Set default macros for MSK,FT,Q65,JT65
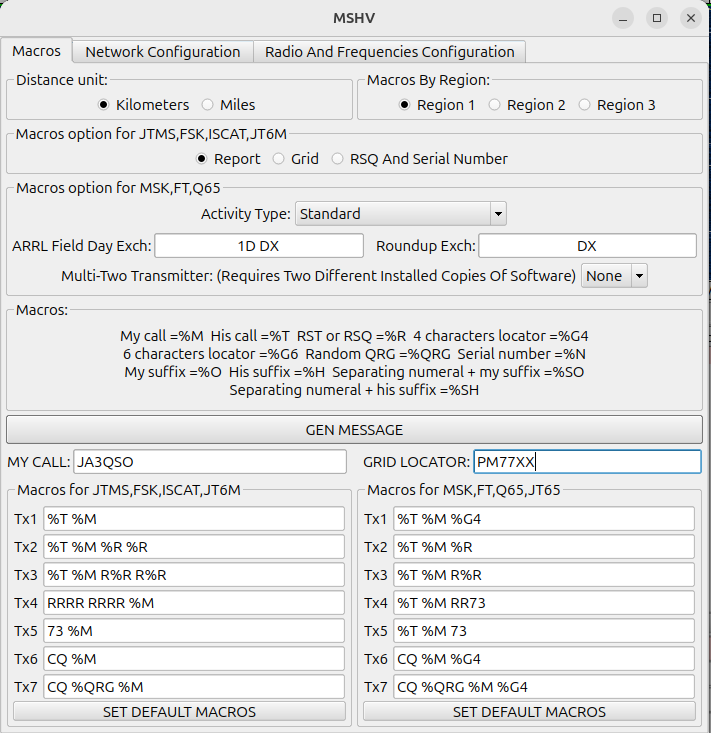 (529, 712)
